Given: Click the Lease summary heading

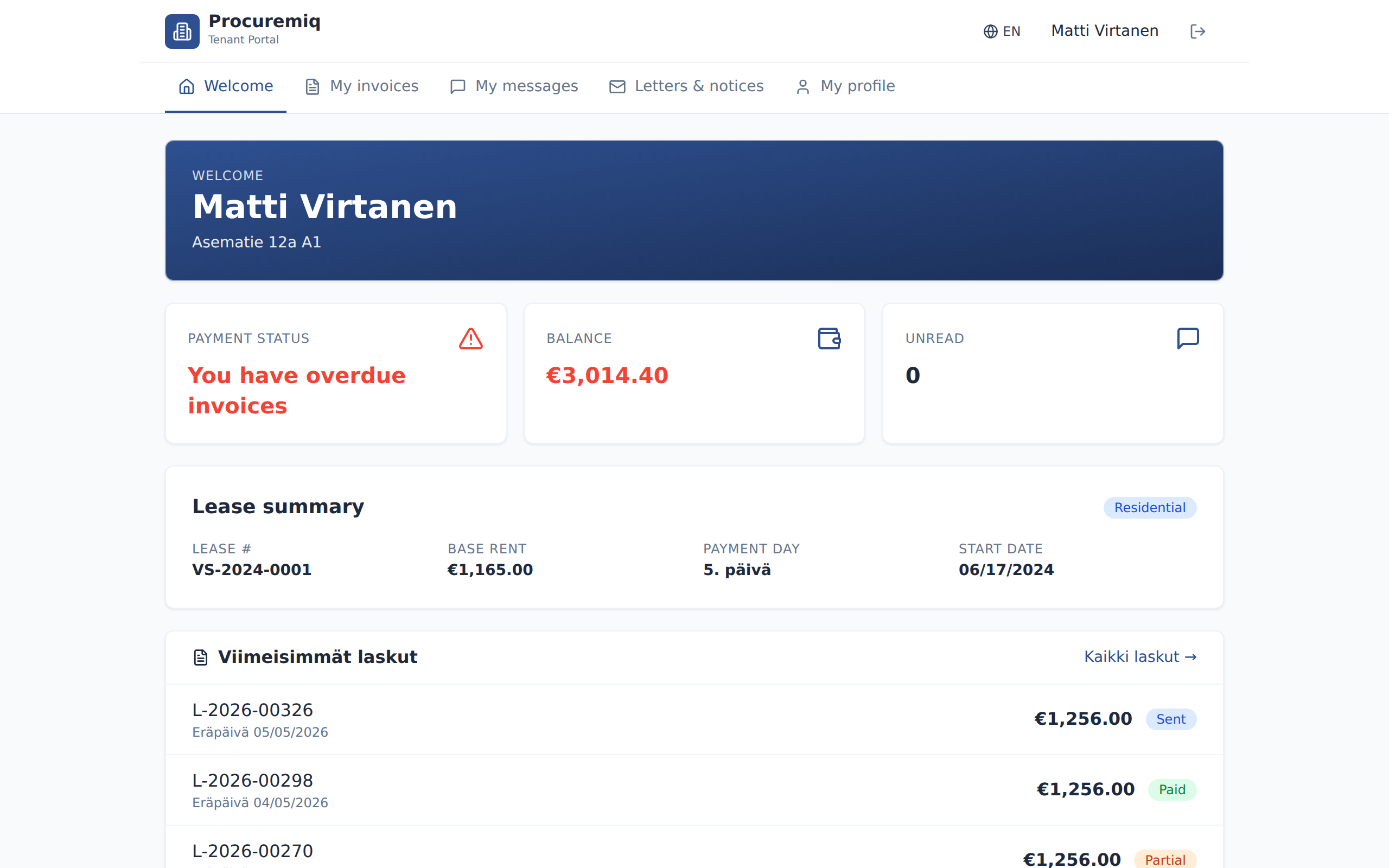Looking at the screenshot, I should (278, 506).
